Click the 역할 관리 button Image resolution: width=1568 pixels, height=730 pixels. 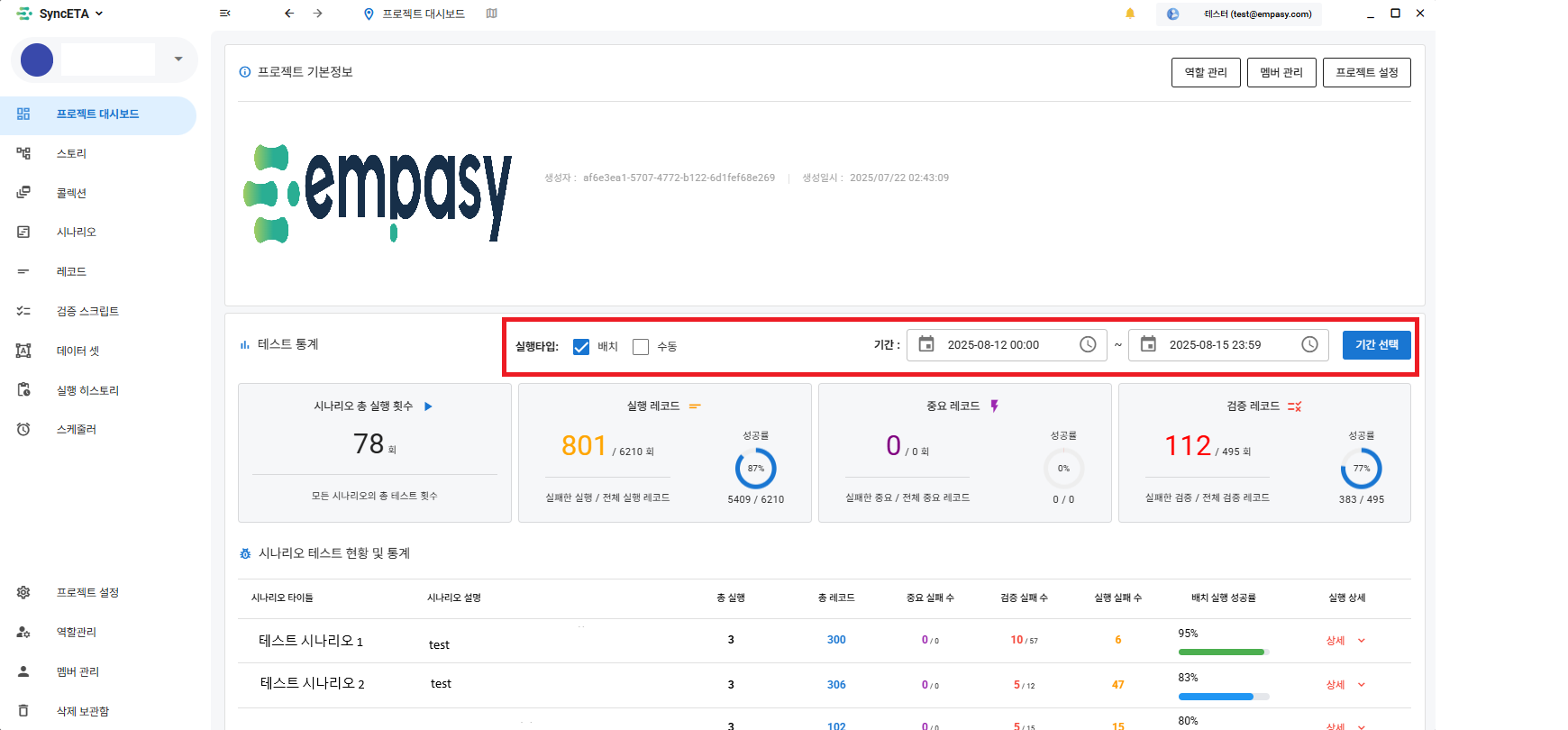(1206, 72)
